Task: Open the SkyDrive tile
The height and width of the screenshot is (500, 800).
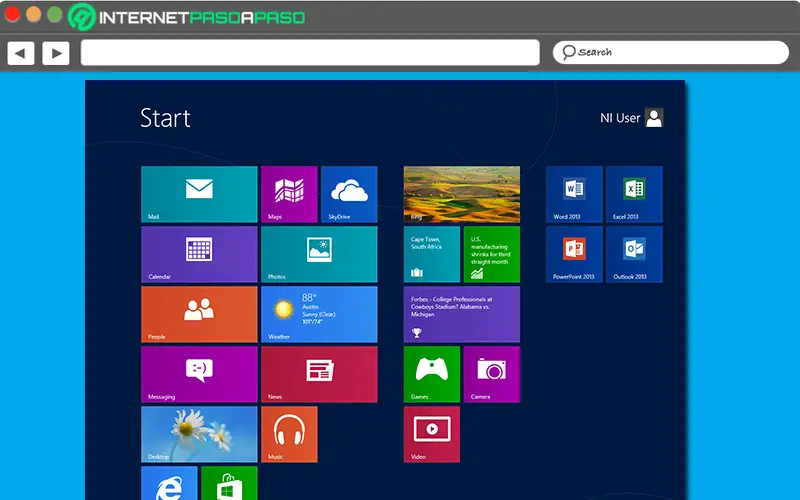Action: [x=349, y=194]
